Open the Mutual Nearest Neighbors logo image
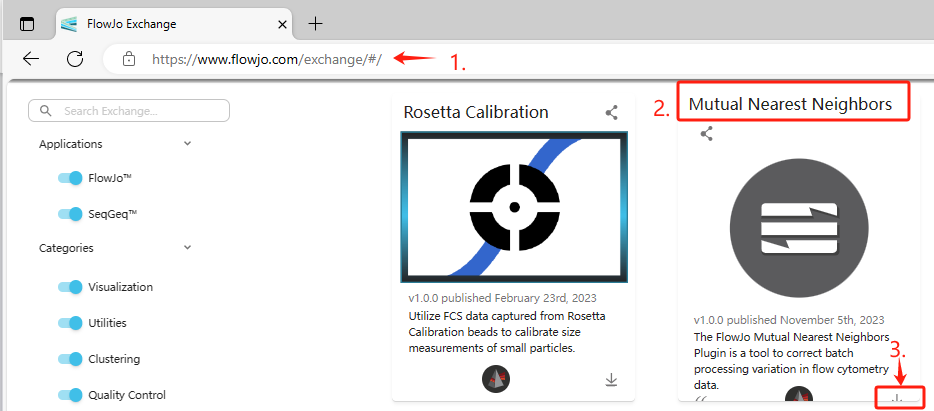The height and width of the screenshot is (411, 934). click(799, 228)
